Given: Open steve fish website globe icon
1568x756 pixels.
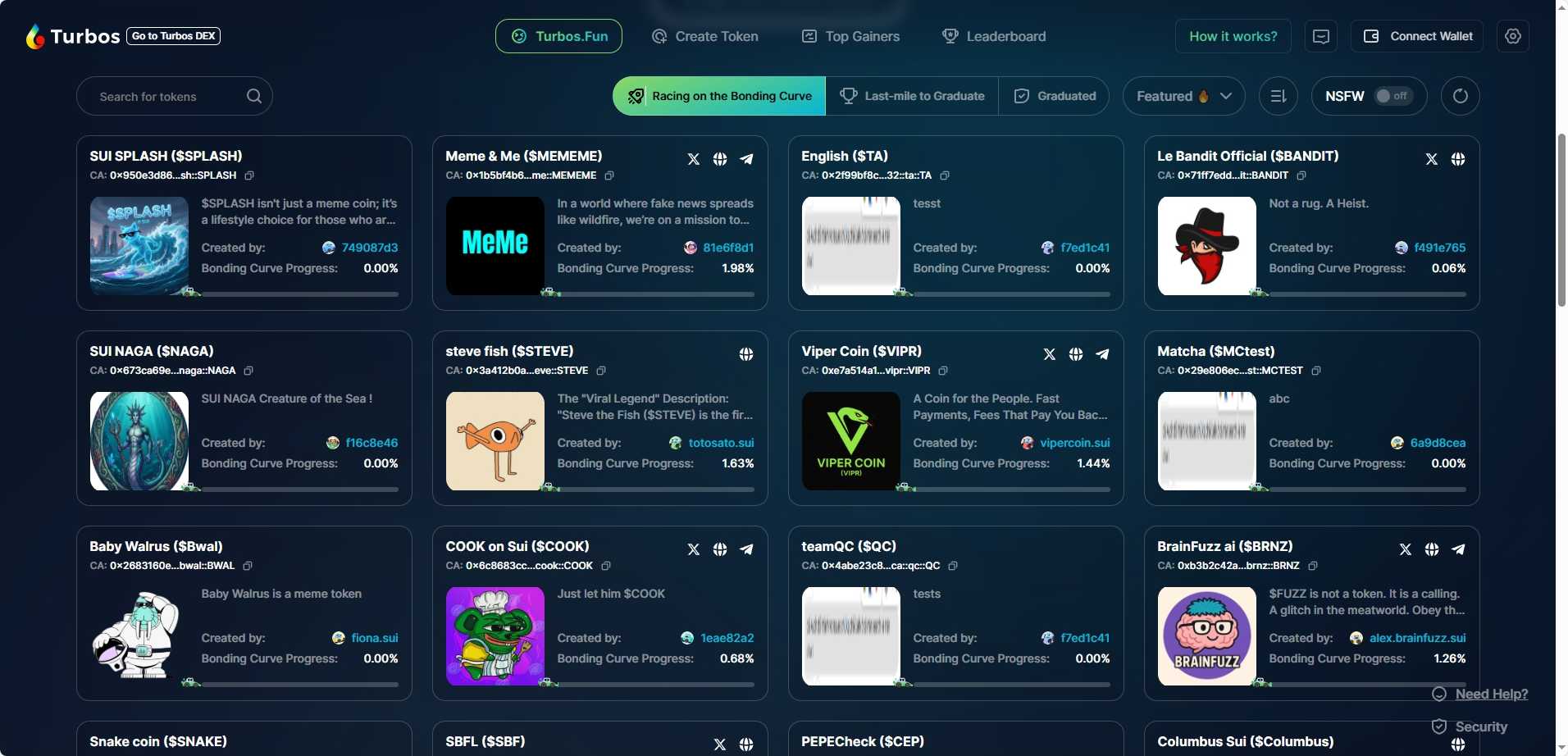Looking at the screenshot, I should (745, 354).
